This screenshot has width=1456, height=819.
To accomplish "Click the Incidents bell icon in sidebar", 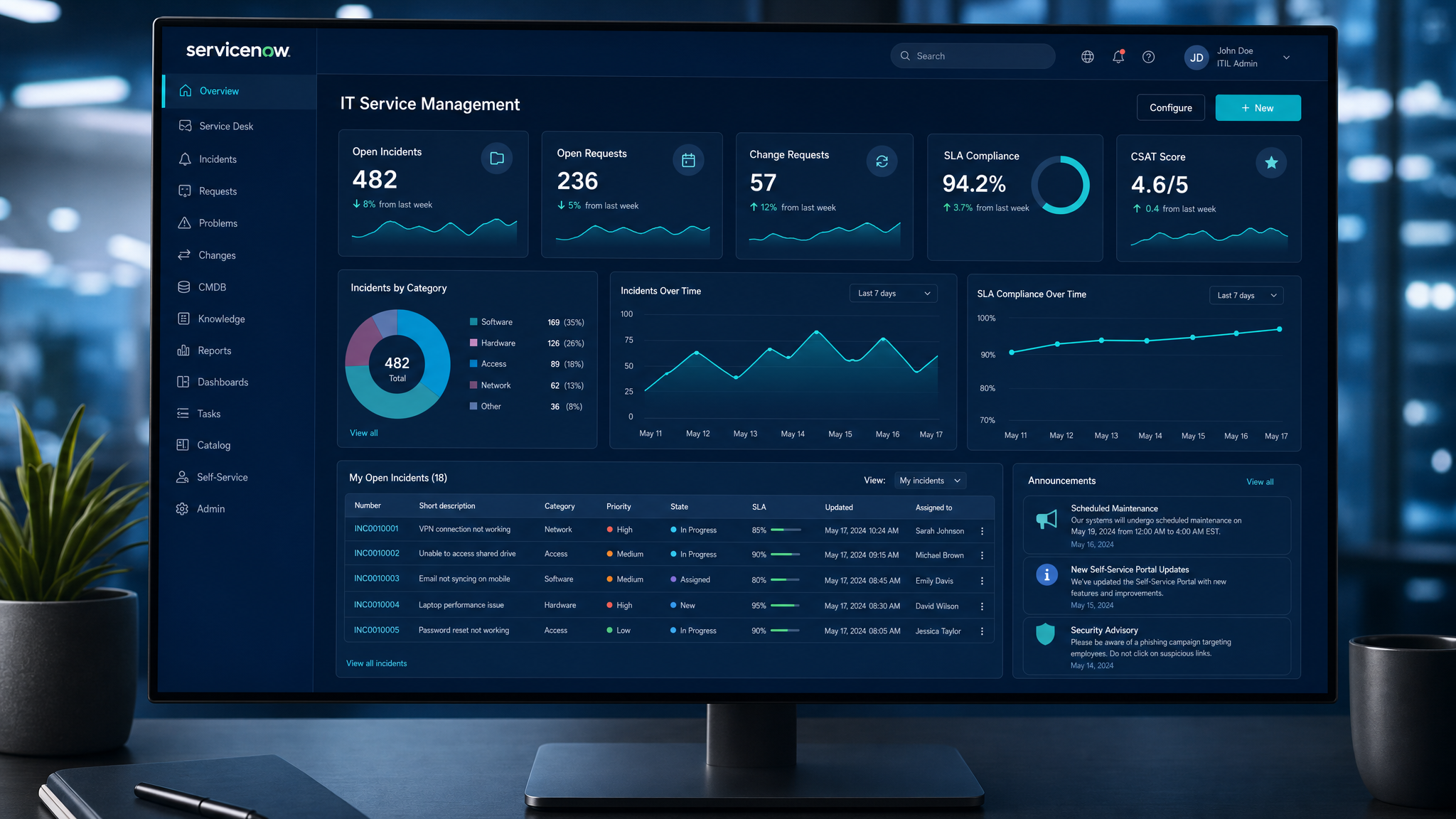I will tap(185, 159).
